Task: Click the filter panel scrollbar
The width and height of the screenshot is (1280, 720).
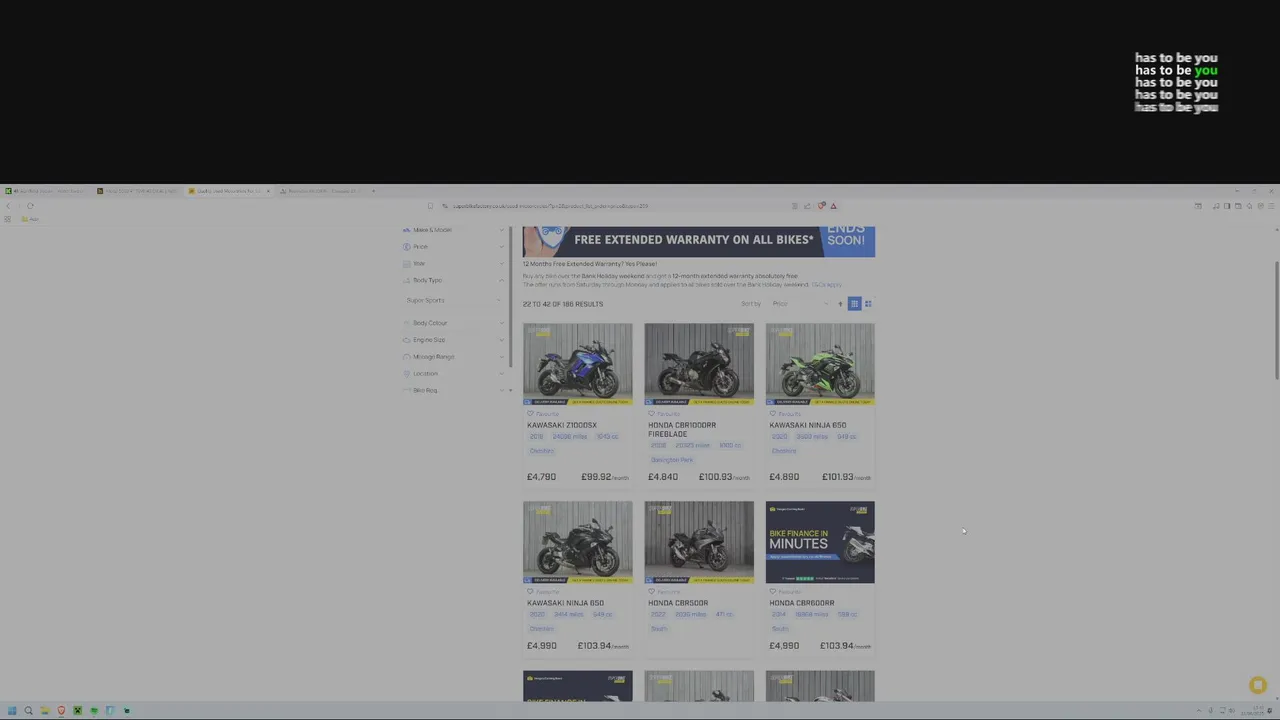Action: pos(510,295)
